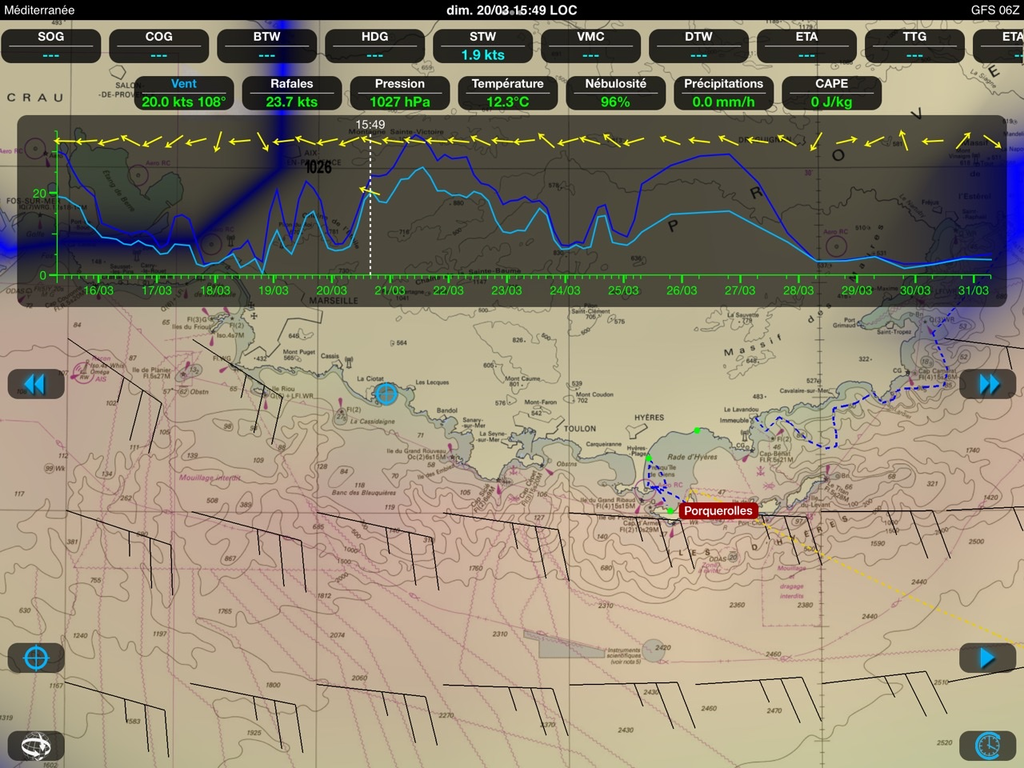Tap the HYÈRES label on the chart
Viewport: 1024px width, 768px height.
649,417
